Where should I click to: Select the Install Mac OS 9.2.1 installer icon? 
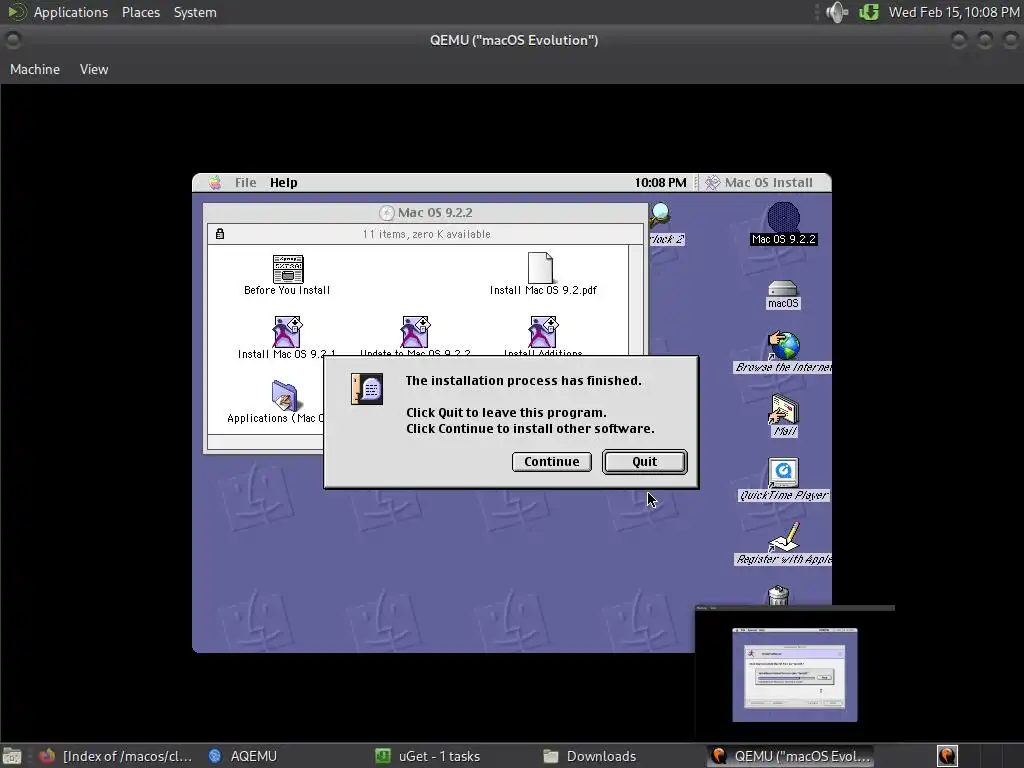(287, 332)
